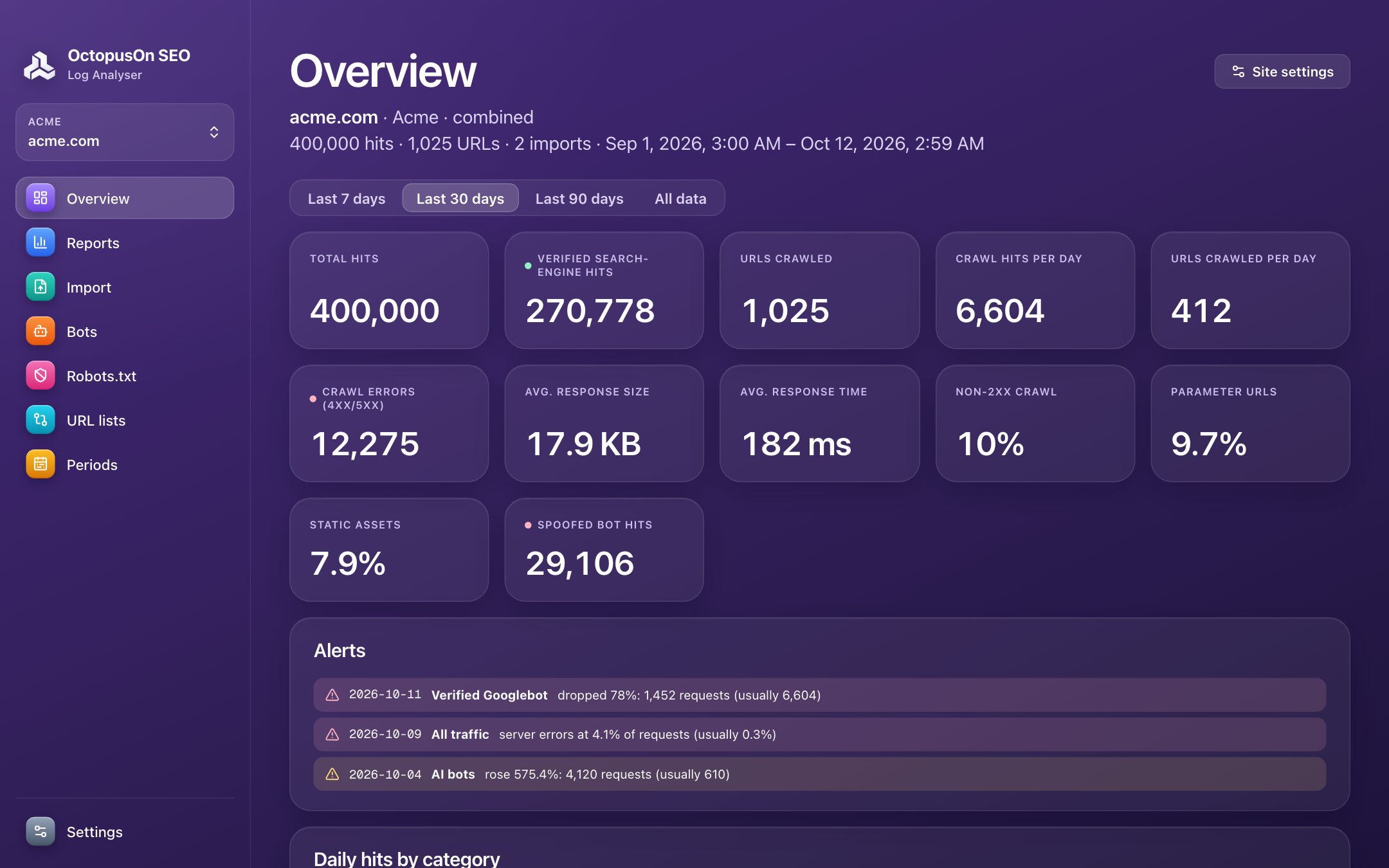1389x868 pixels.
Task: Click the Import file icon
Action: click(x=41, y=287)
